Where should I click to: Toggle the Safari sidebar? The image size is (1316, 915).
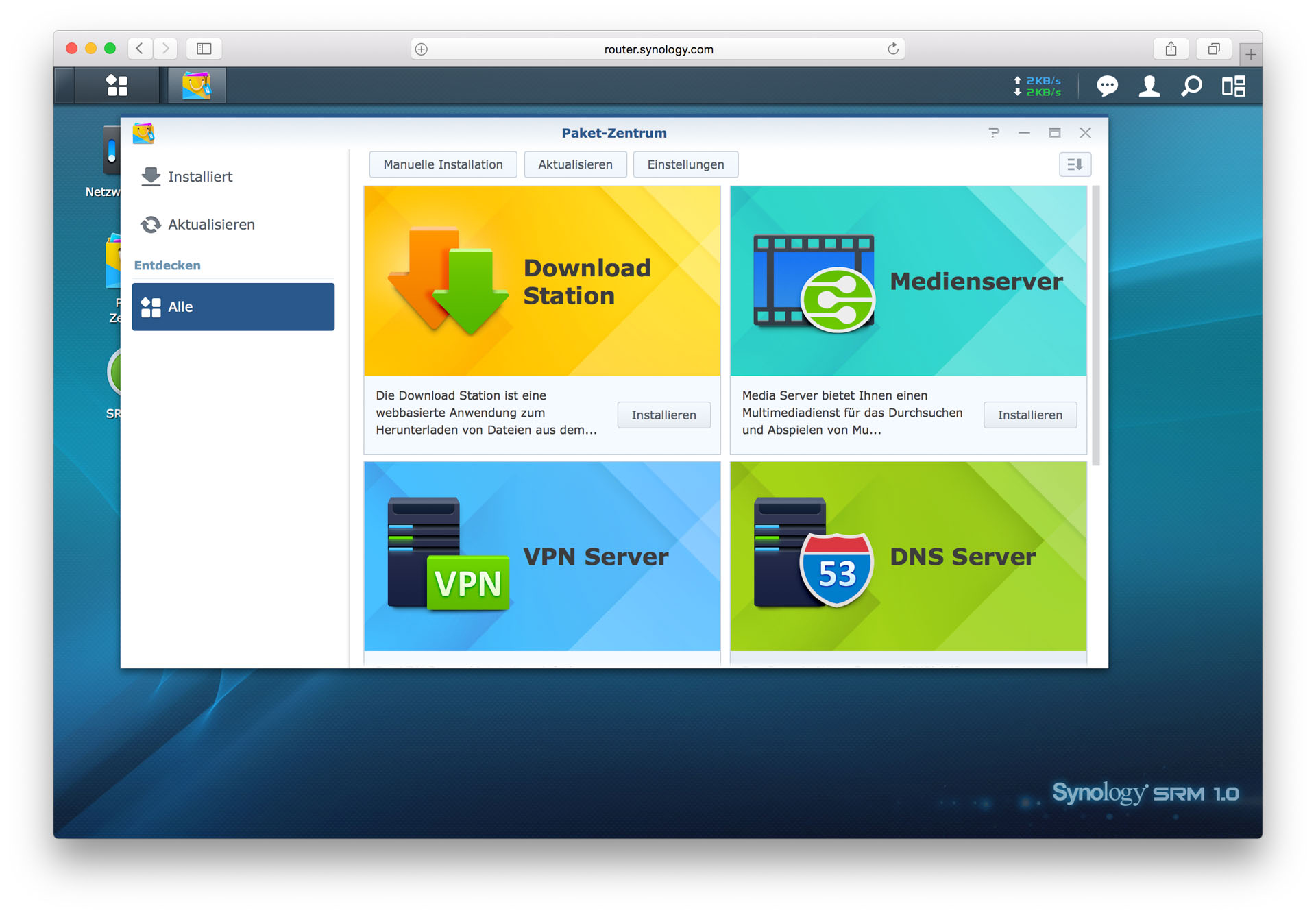click(x=204, y=49)
